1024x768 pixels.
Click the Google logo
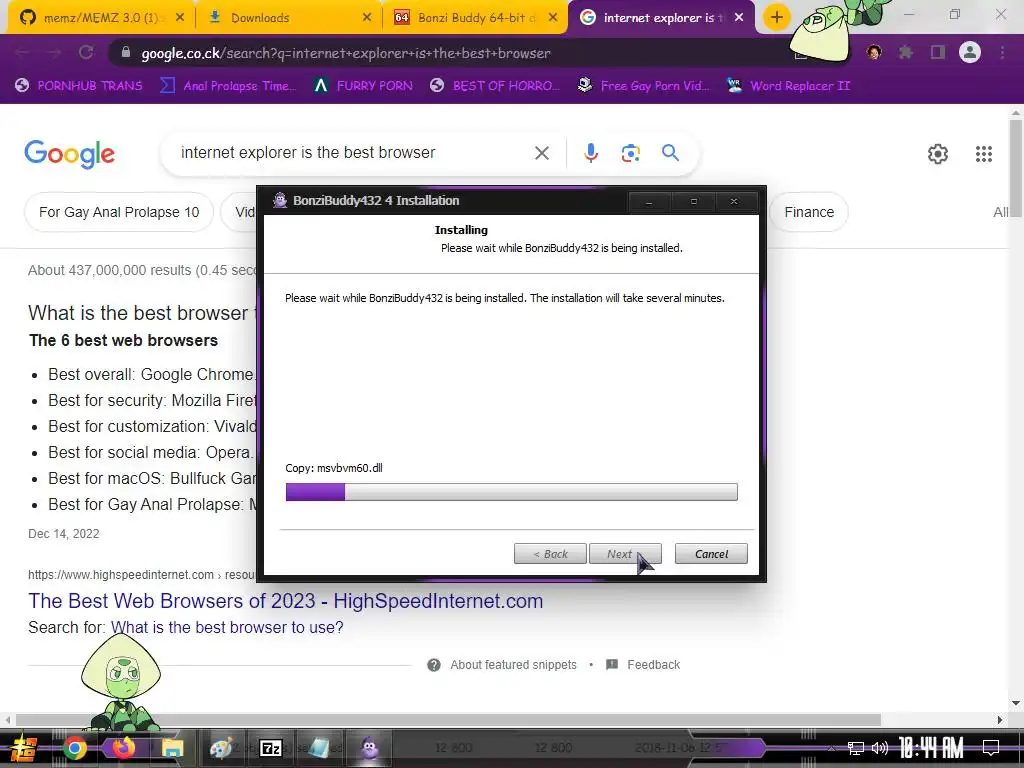click(x=69, y=153)
